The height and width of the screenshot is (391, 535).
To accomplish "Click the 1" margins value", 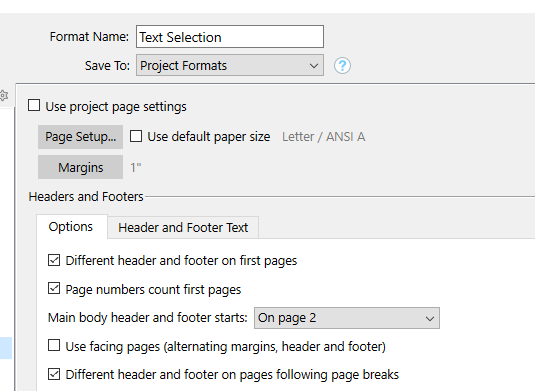I will tap(135, 168).
